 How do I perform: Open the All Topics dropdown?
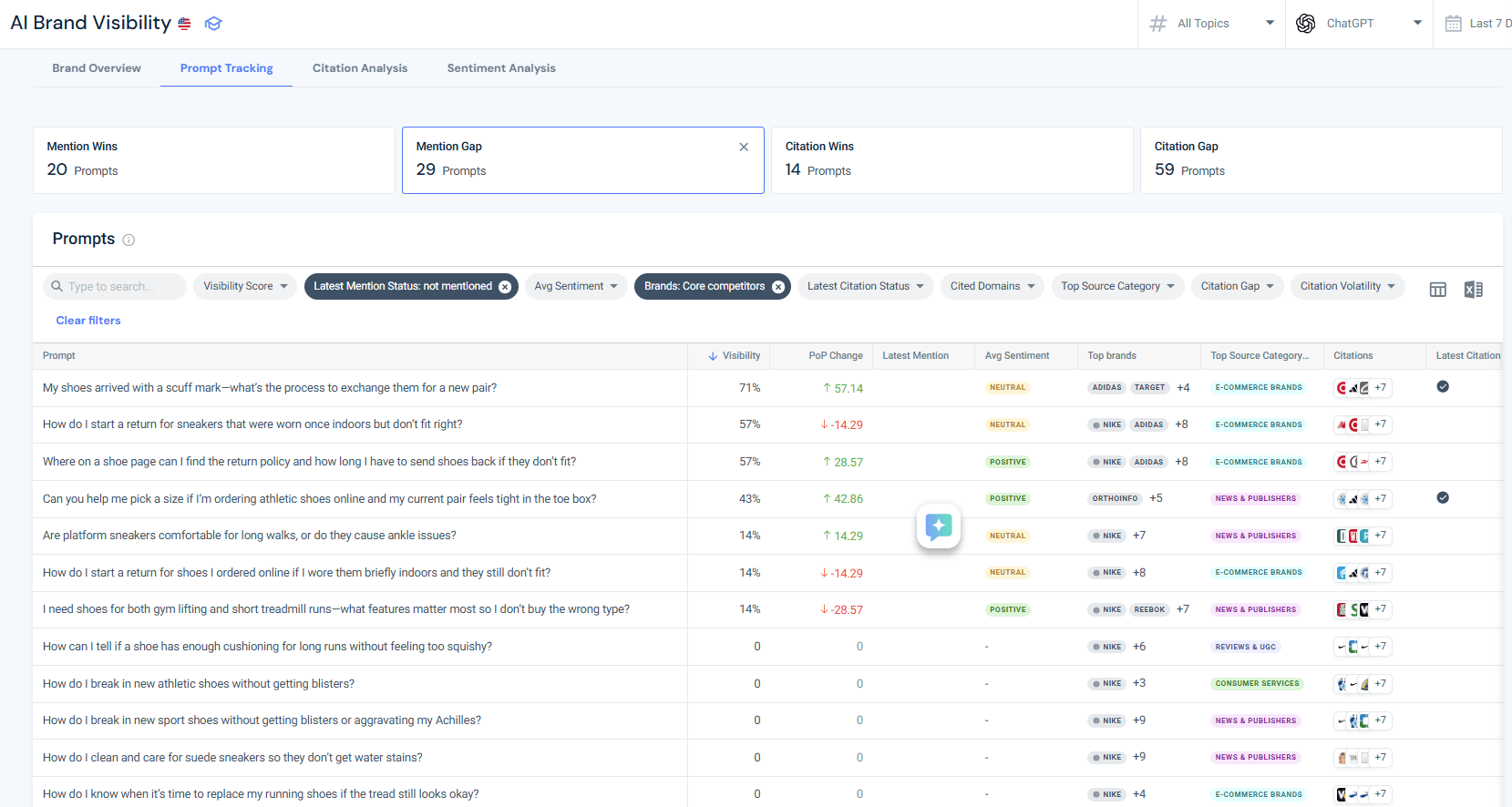click(1211, 24)
